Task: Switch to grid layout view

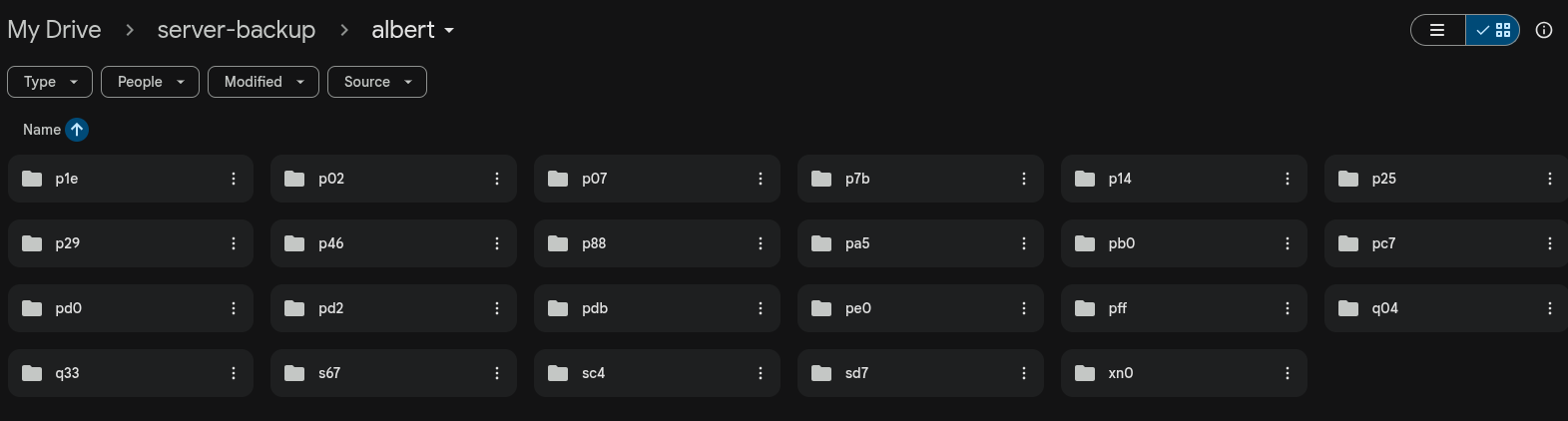Action: 1493,30
